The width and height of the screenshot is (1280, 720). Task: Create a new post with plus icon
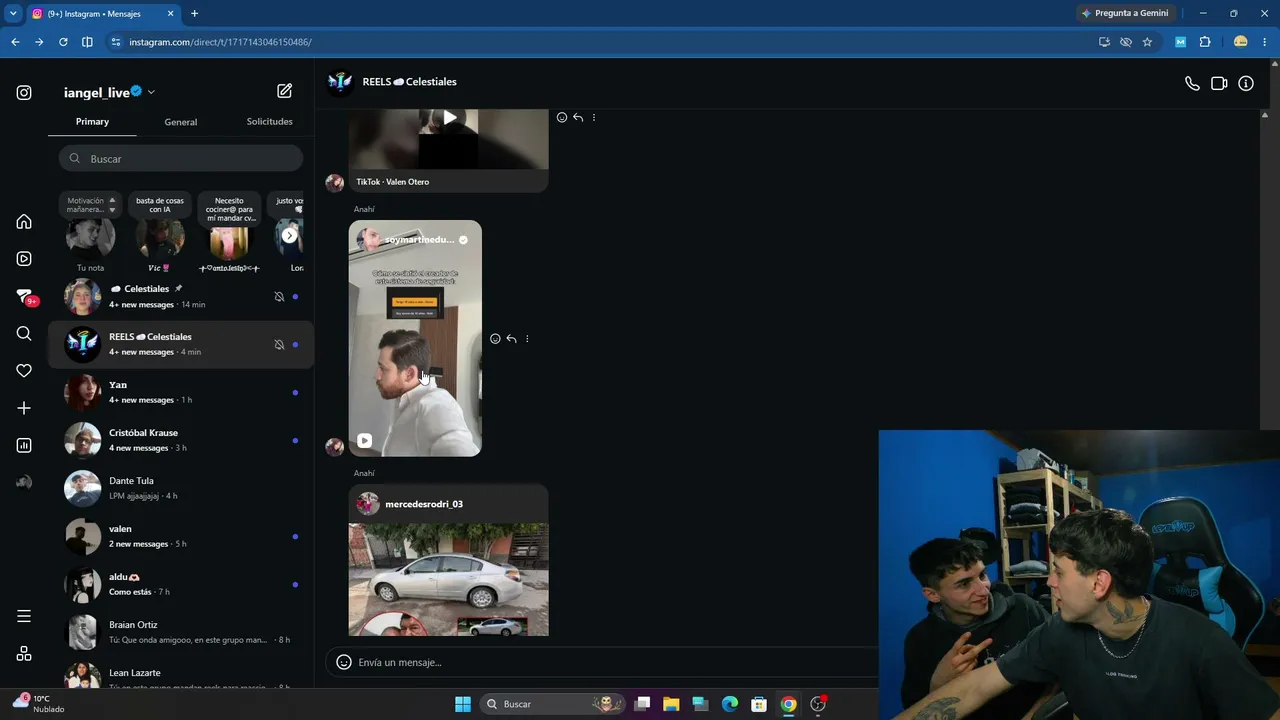point(24,408)
